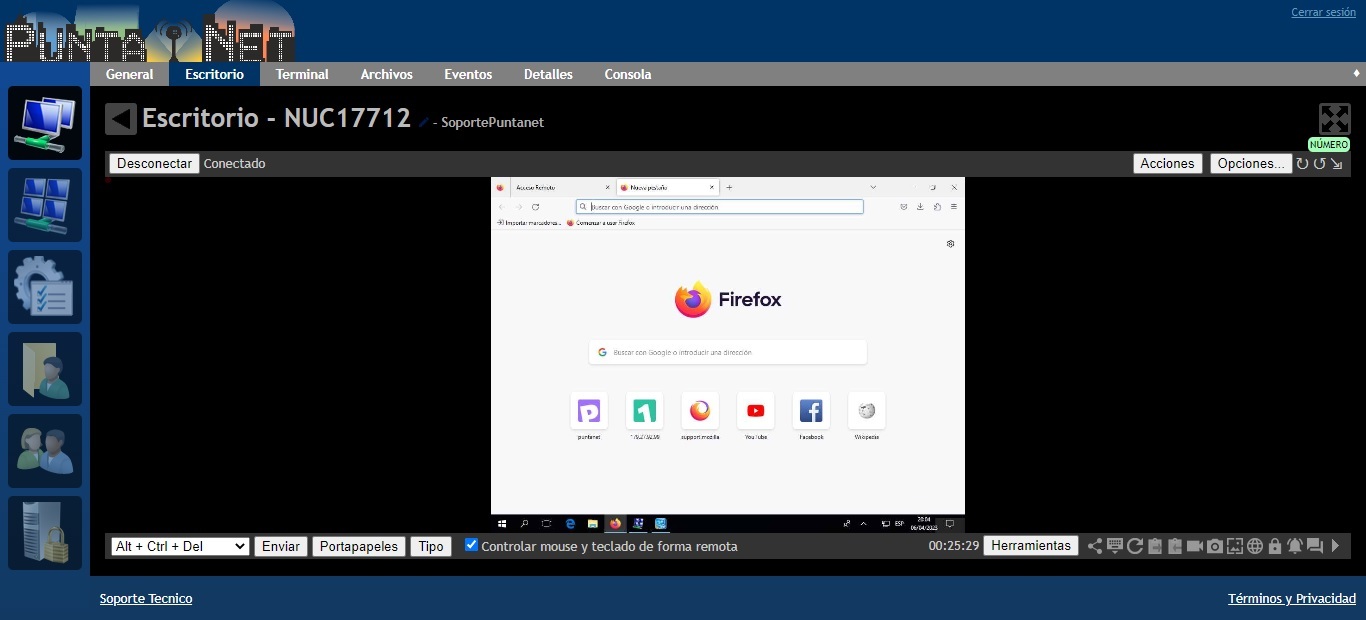This screenshot has height=620, width=1366.
Task: Click the rotate clockwise icon beside Opciones
Action: [1302, 164]
